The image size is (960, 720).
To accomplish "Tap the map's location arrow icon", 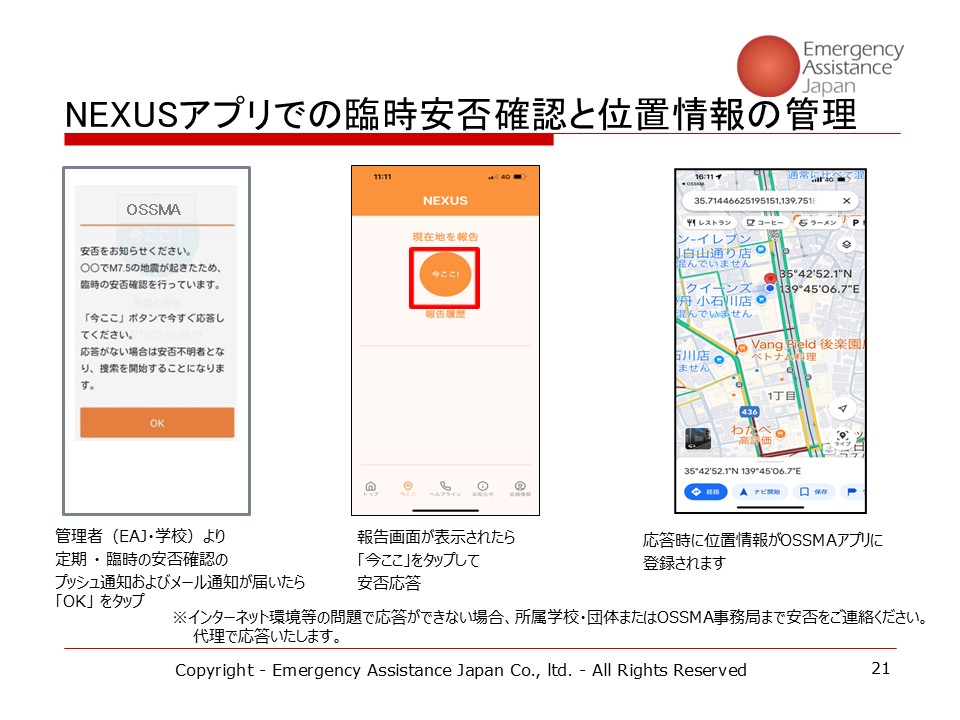I will point(844,409).
